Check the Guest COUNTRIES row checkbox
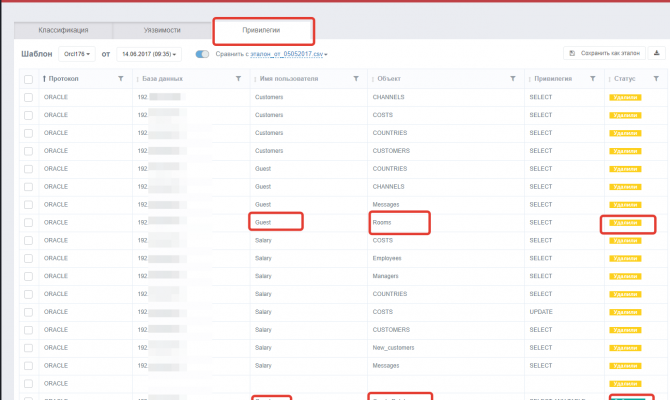The height and width of the screenshot is (400, 670). (x=29, y=169)
